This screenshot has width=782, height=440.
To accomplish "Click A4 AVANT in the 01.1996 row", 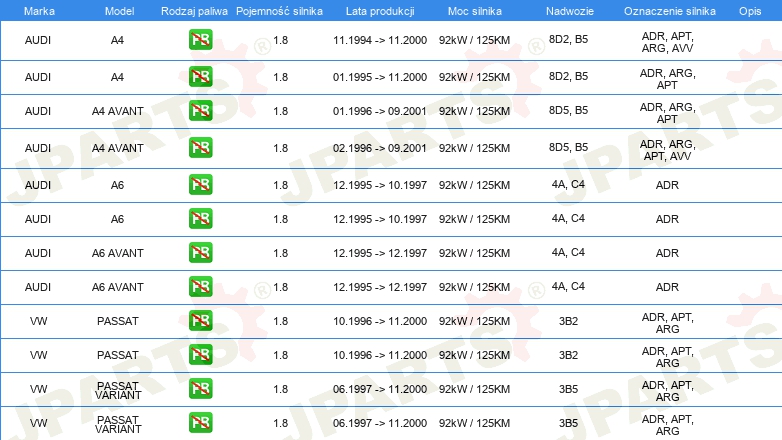I will tap(118, 111).
